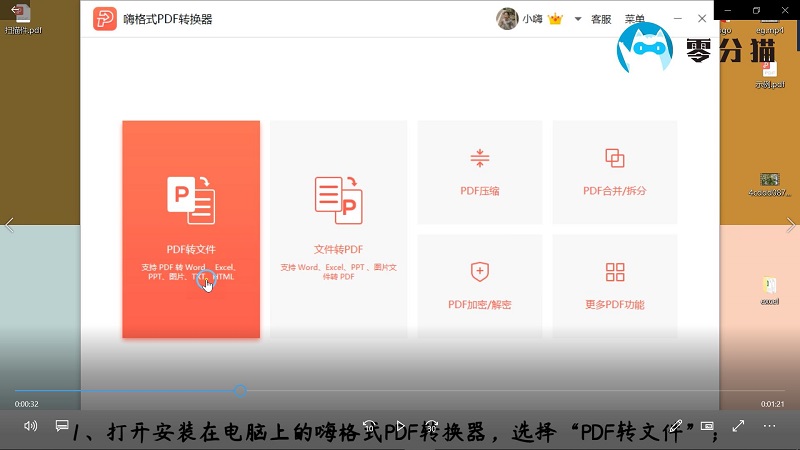Viewport: 800px width, 450px height.
Task: Select the eg.mp4 desktop file
Action: [769, 27]
